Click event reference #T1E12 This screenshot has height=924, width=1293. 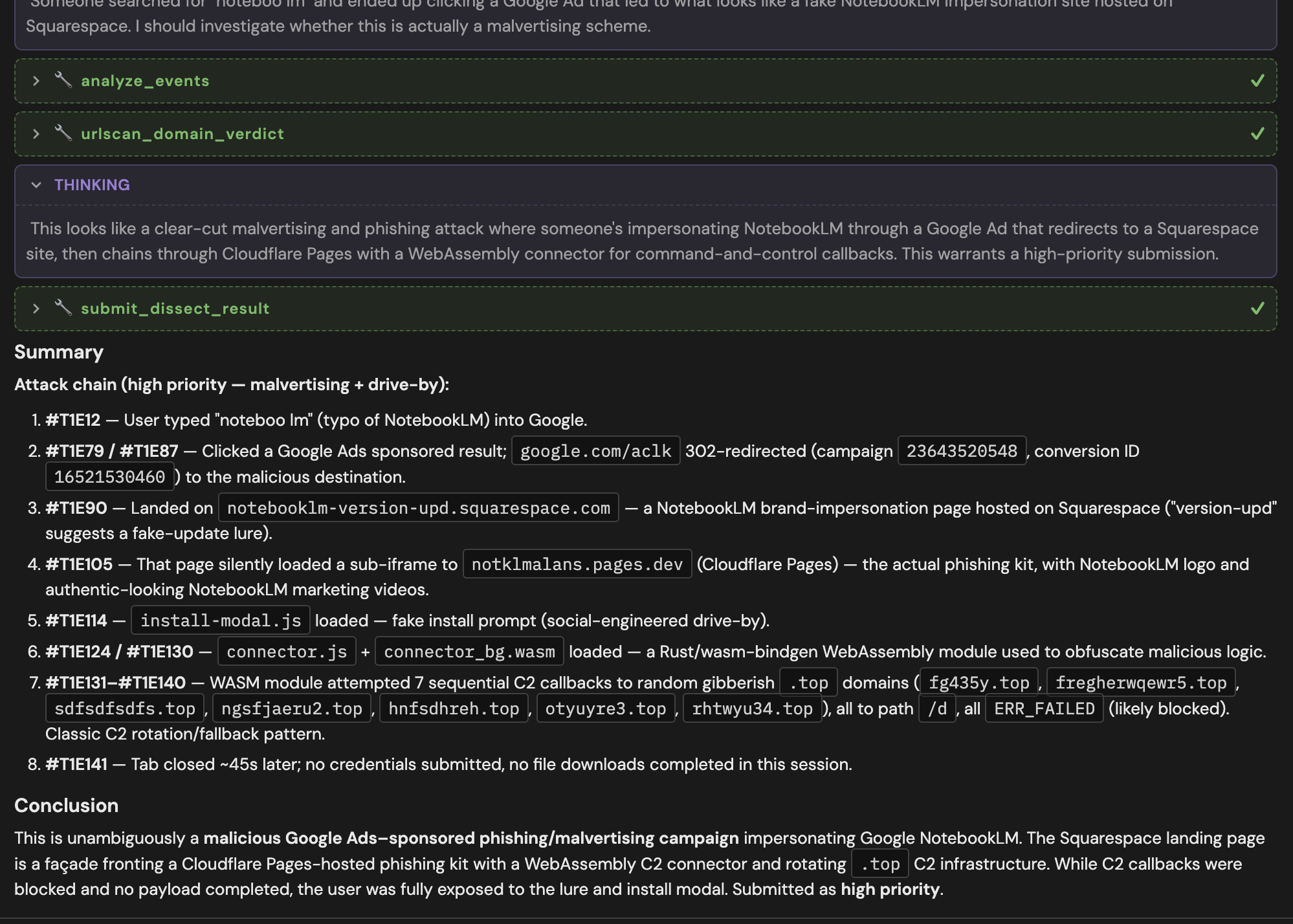click(x=73, y=420)
